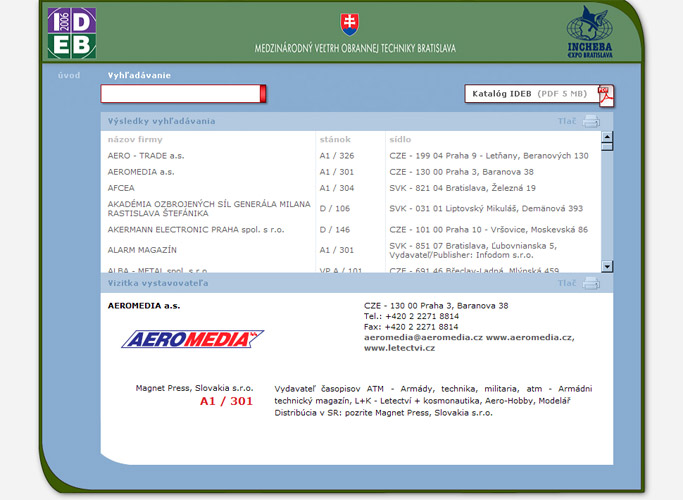Open the www.letectvi.cz link
683x500 pixels.
(x=399, y=348)
